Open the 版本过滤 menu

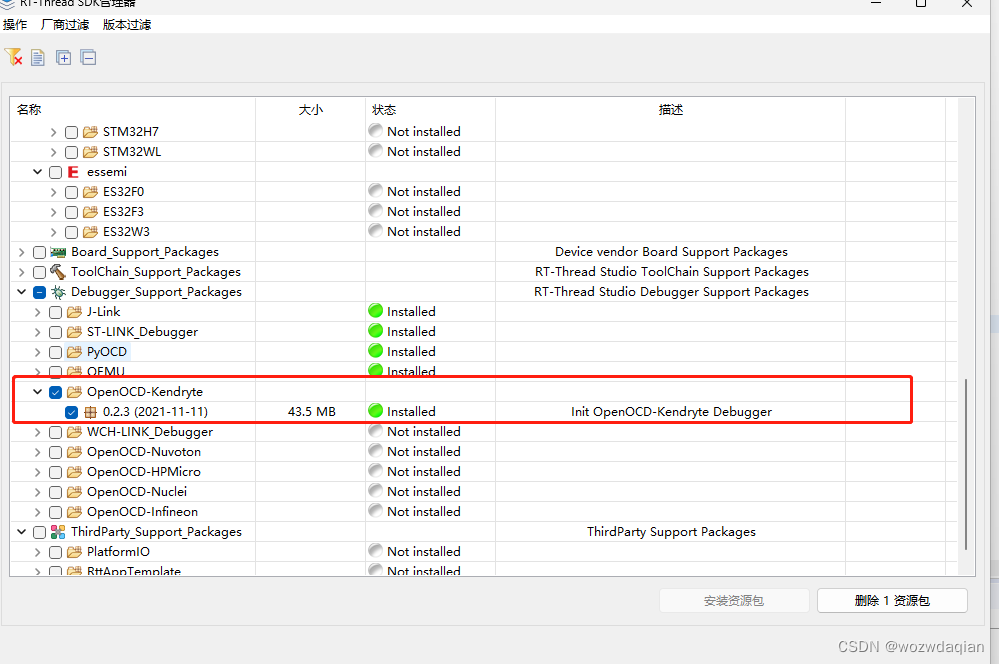click(127, 25)
